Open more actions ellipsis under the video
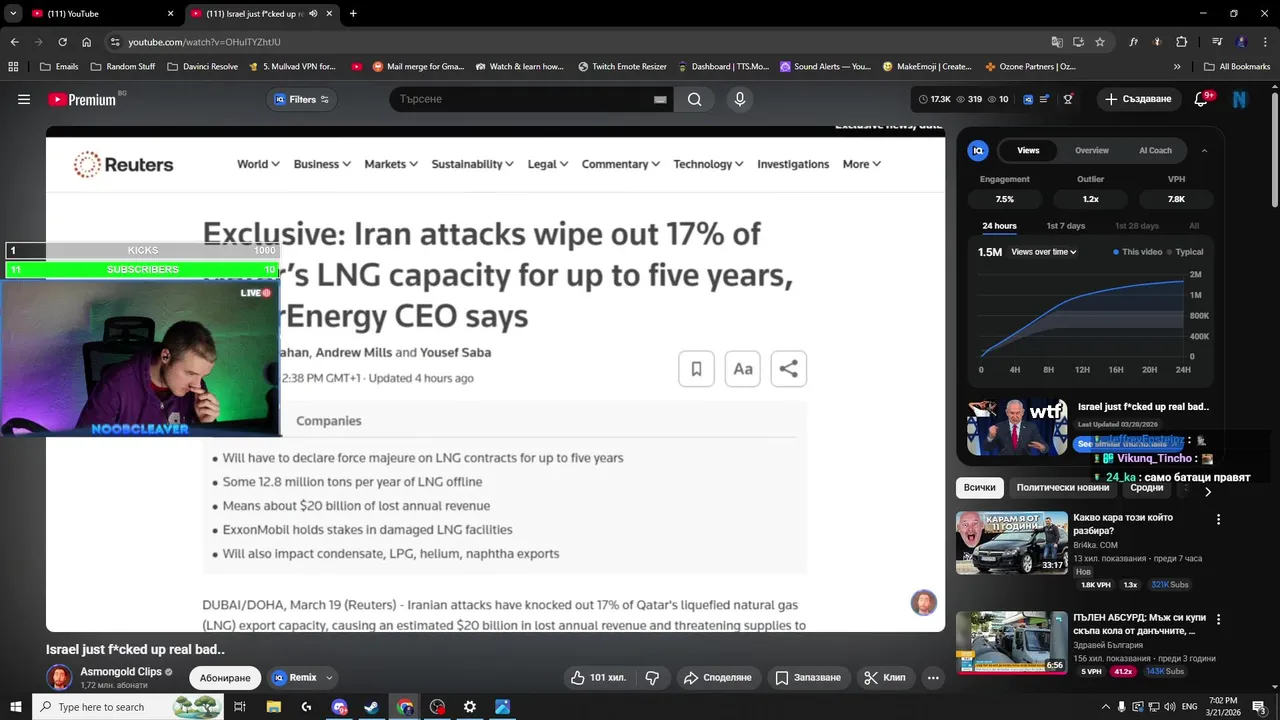 (933, 677)
